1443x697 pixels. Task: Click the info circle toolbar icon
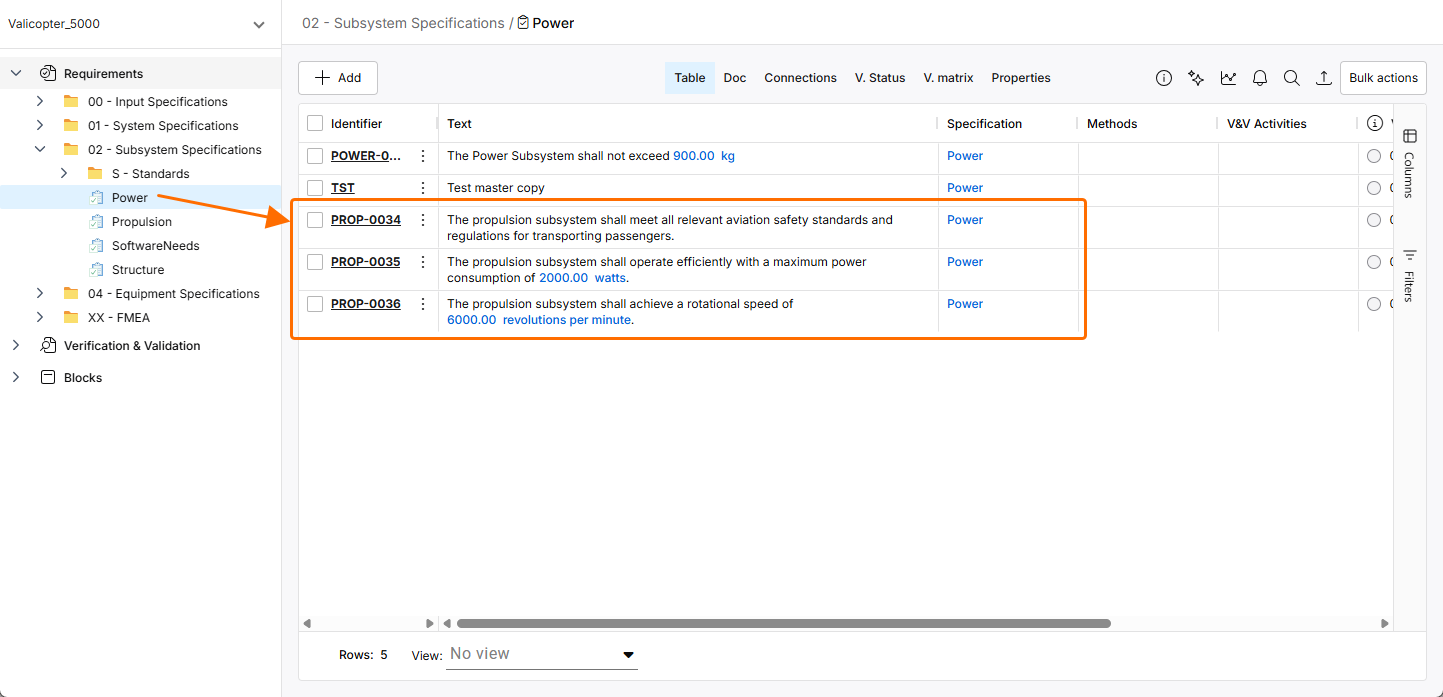(x=1164, y=78)
